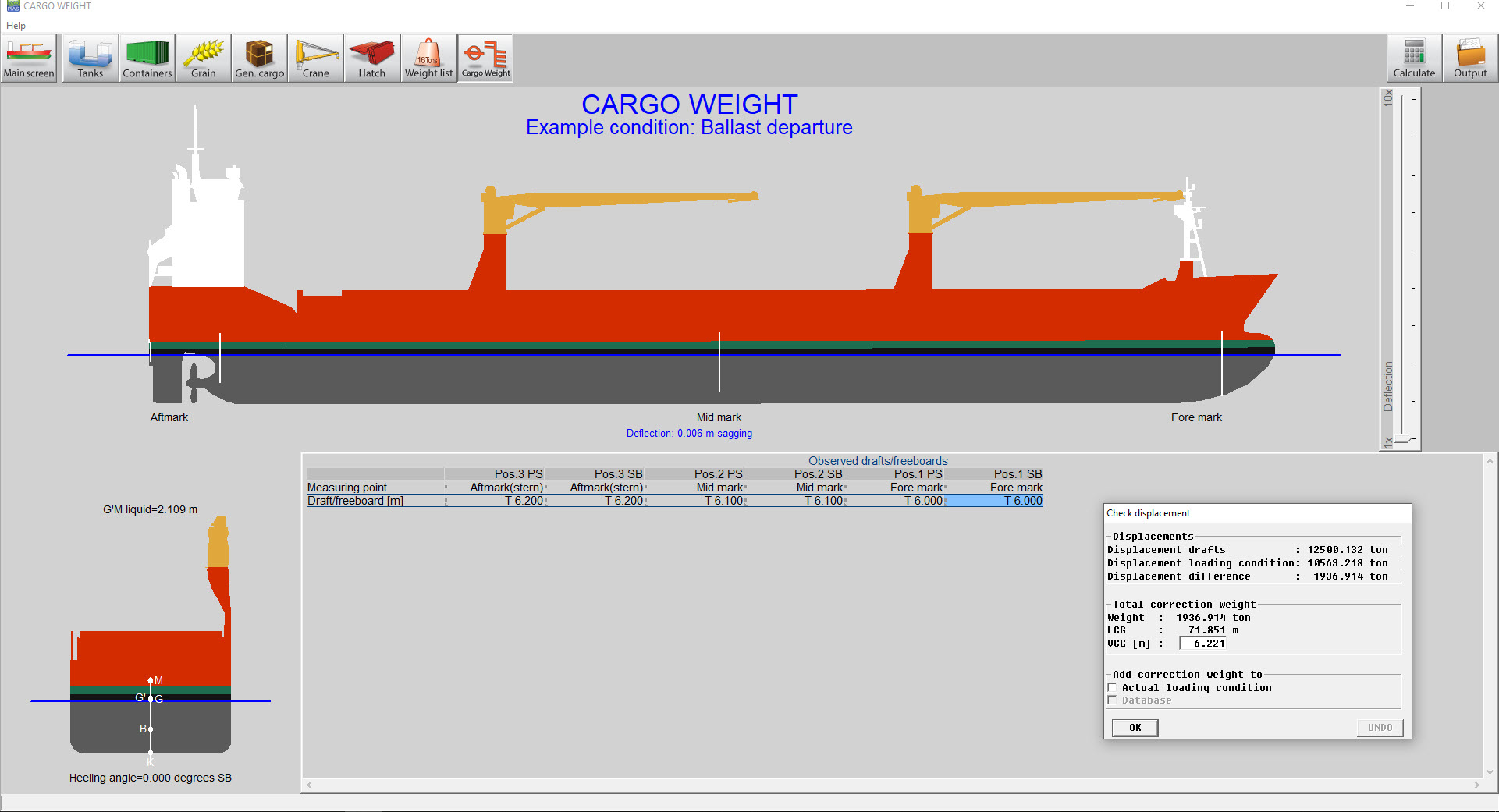Open the Crane module
1499x812 pixels.
point(315,59)
